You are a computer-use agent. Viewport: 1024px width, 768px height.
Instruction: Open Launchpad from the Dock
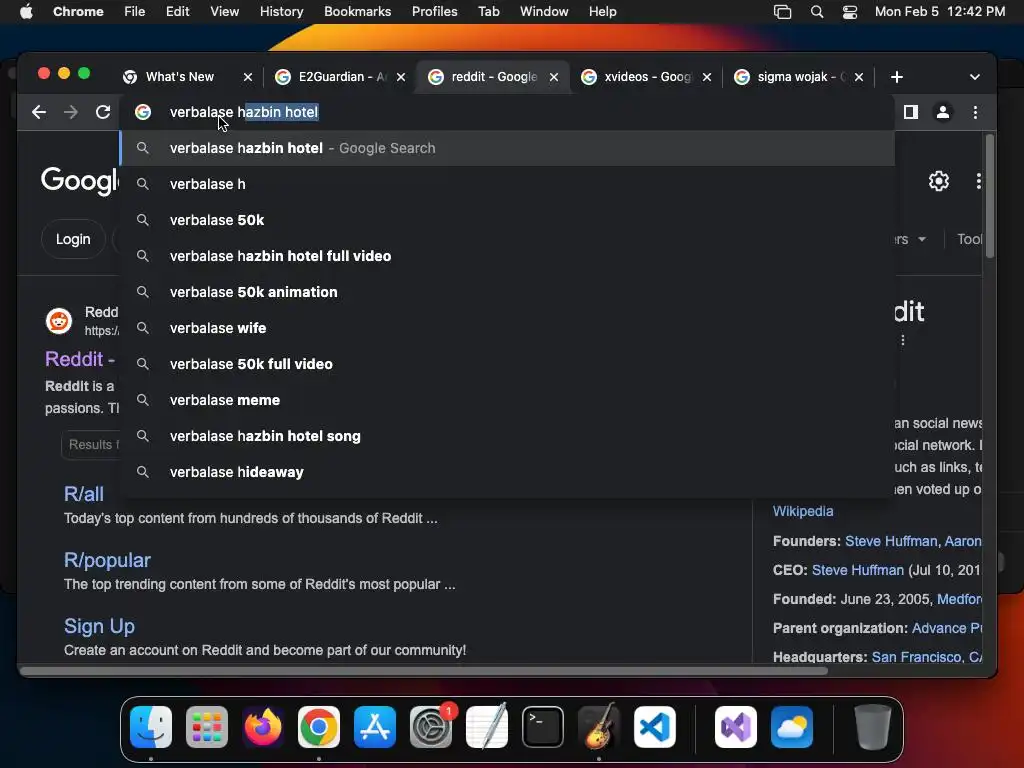click(x=207, y=727)
